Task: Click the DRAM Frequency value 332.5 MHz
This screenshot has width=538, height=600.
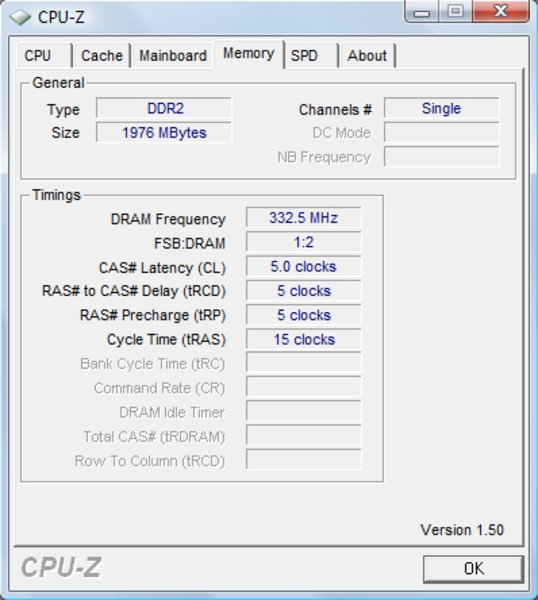Action: 303,218
